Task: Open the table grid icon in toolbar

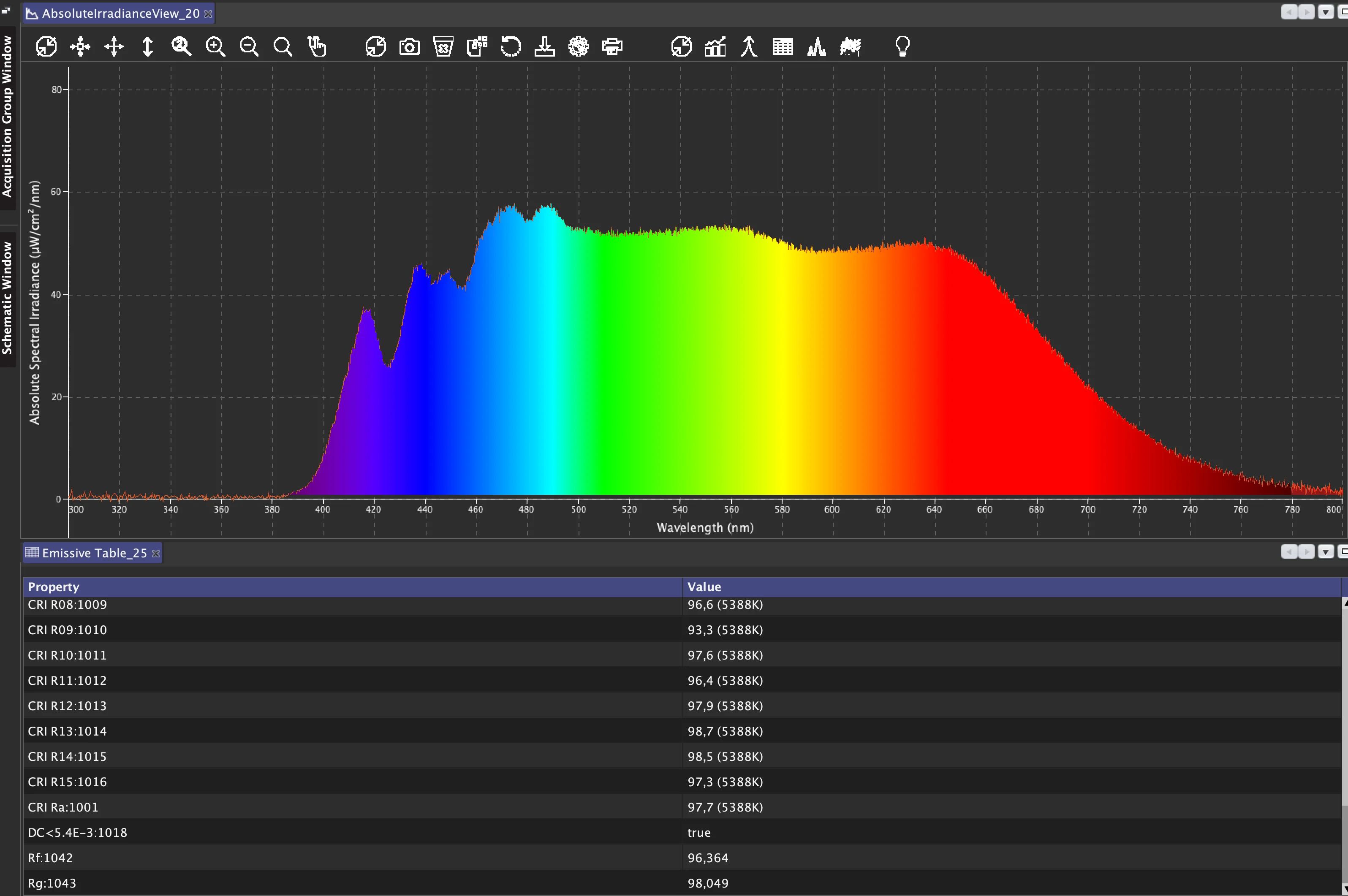Action: tap(782, 46)
